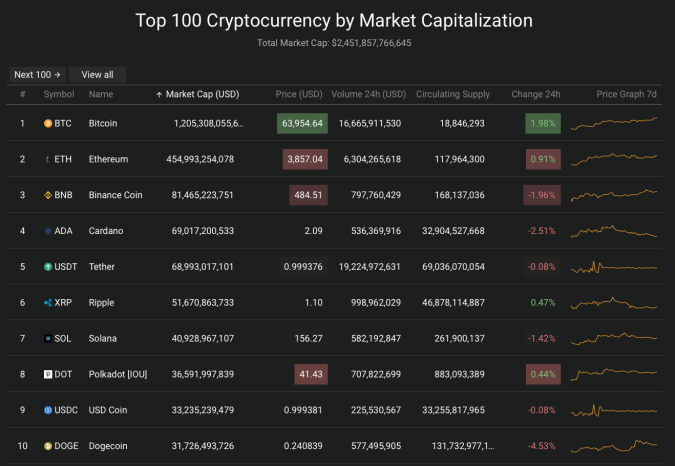Open Tether 7-day price graph
675x466 pixels.
tap(614, 267)
